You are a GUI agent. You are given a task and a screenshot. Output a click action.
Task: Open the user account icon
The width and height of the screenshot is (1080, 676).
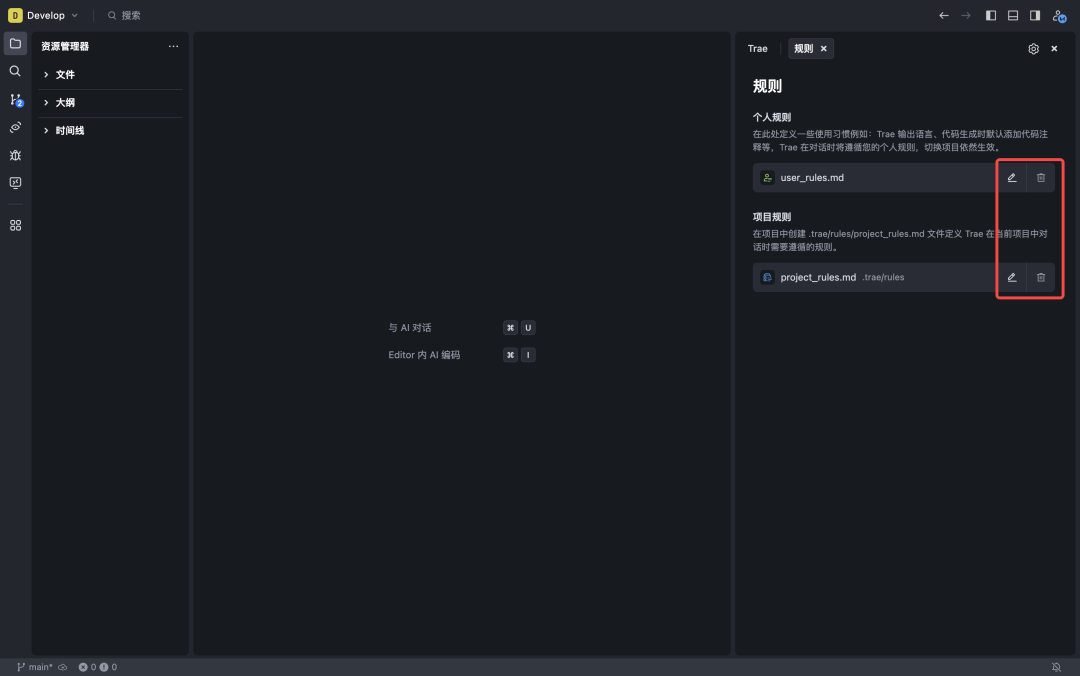click(1059, 15)
